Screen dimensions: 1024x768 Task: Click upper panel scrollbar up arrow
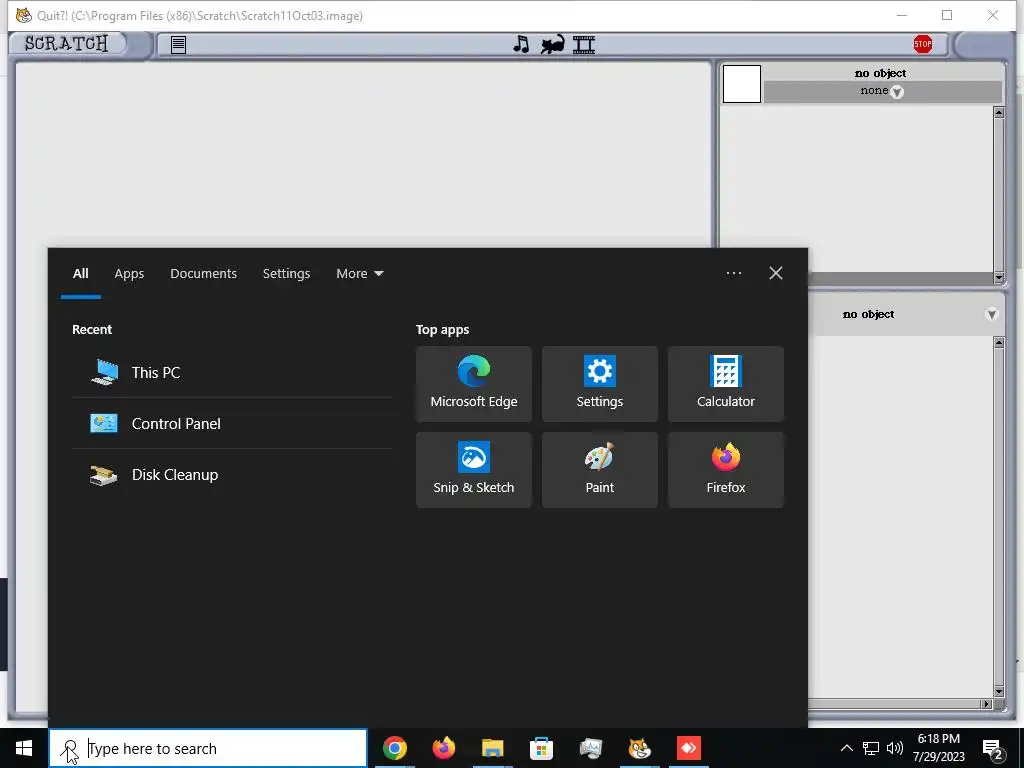[x=999, y=113]
